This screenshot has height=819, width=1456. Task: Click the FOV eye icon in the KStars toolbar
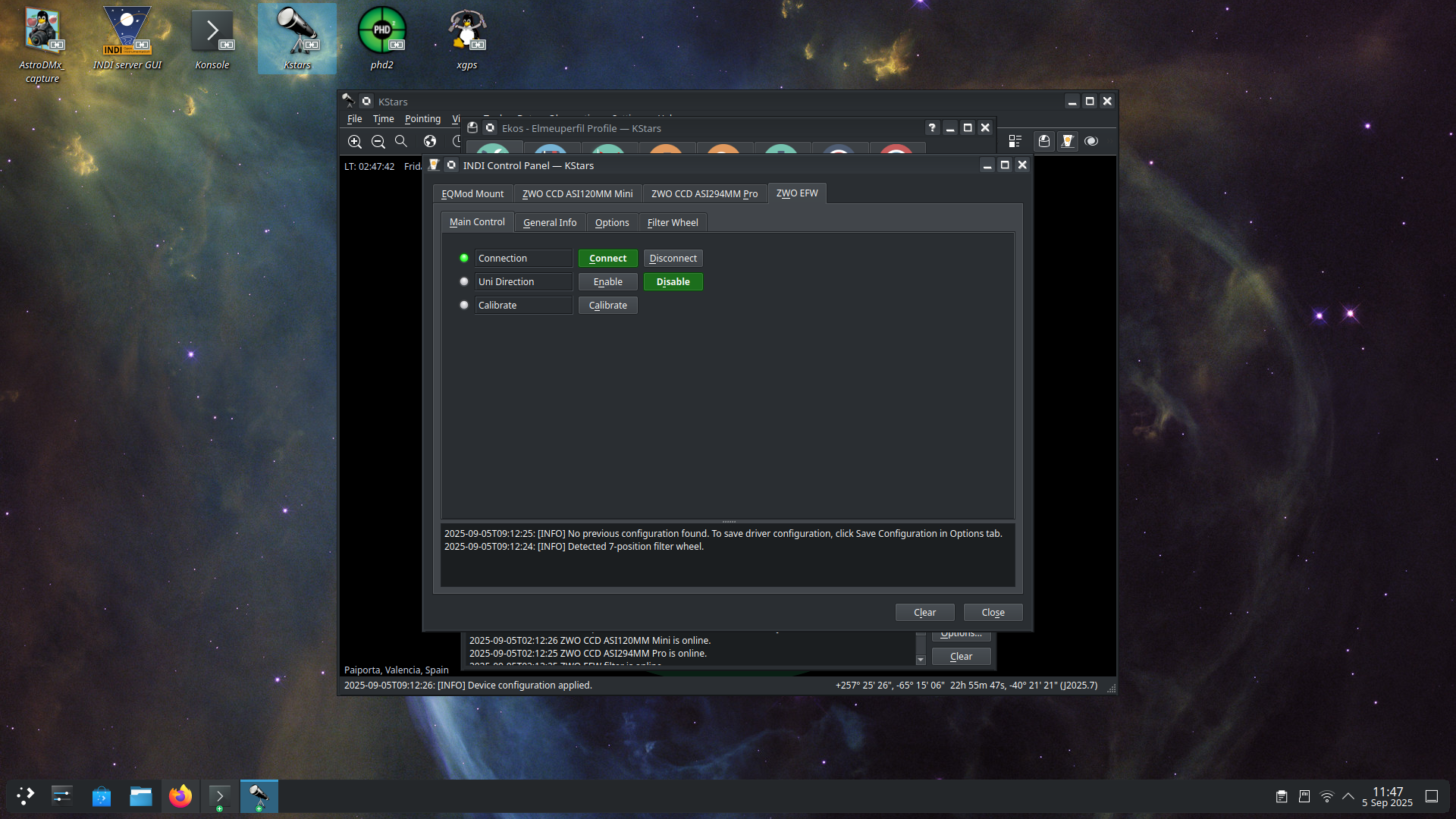[x=1091, y=141]
